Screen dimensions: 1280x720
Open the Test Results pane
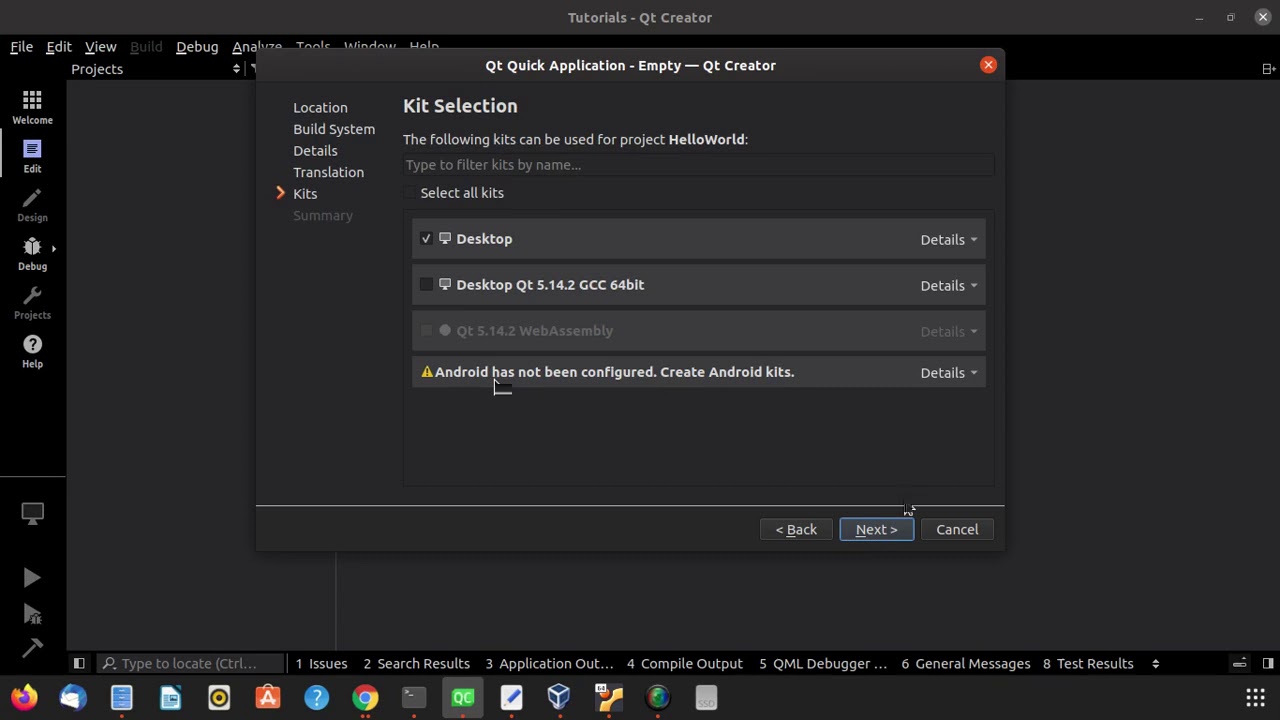(1088, 663)
